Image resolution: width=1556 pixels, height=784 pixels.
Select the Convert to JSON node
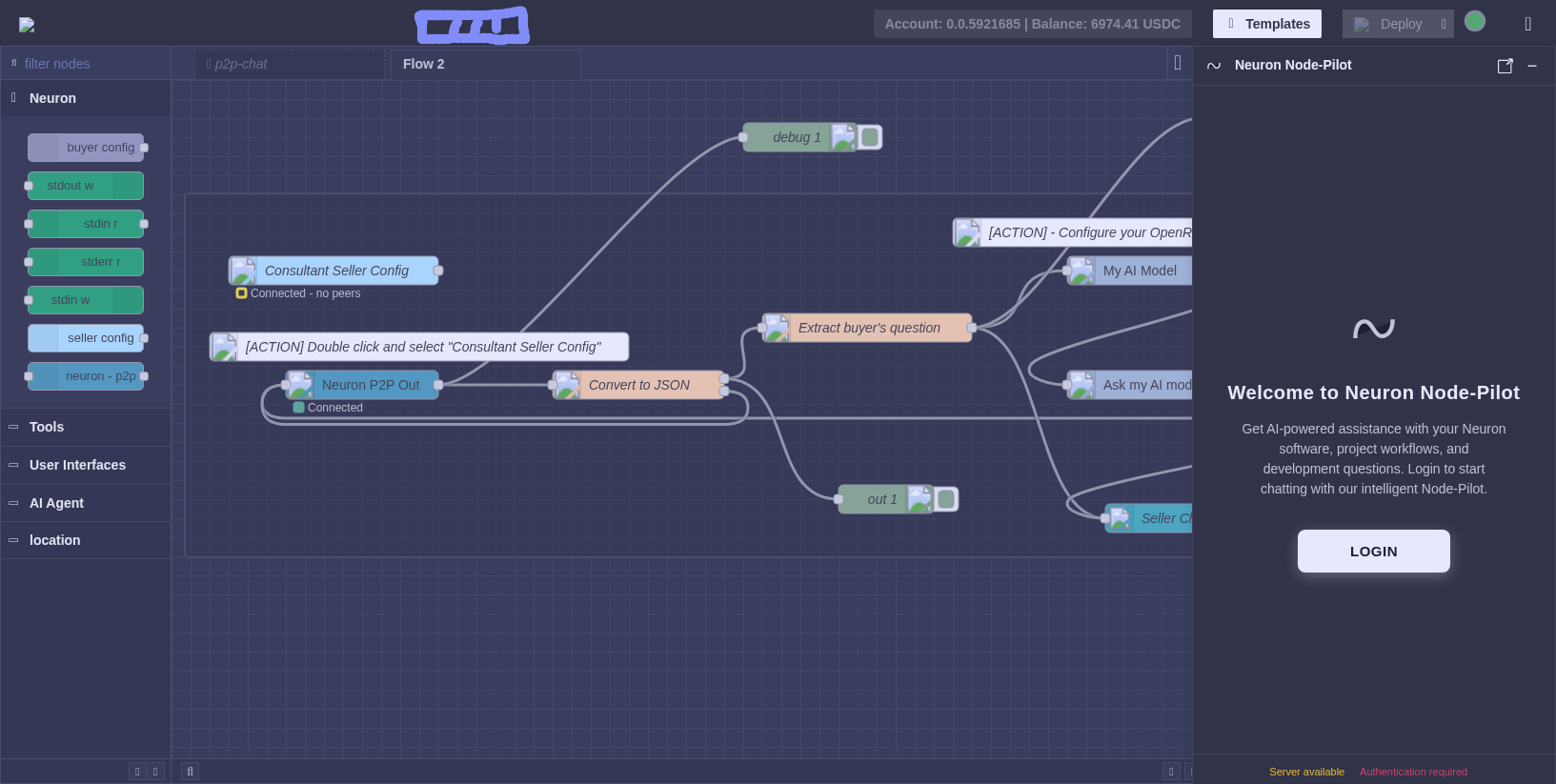(x=638, y=385)
